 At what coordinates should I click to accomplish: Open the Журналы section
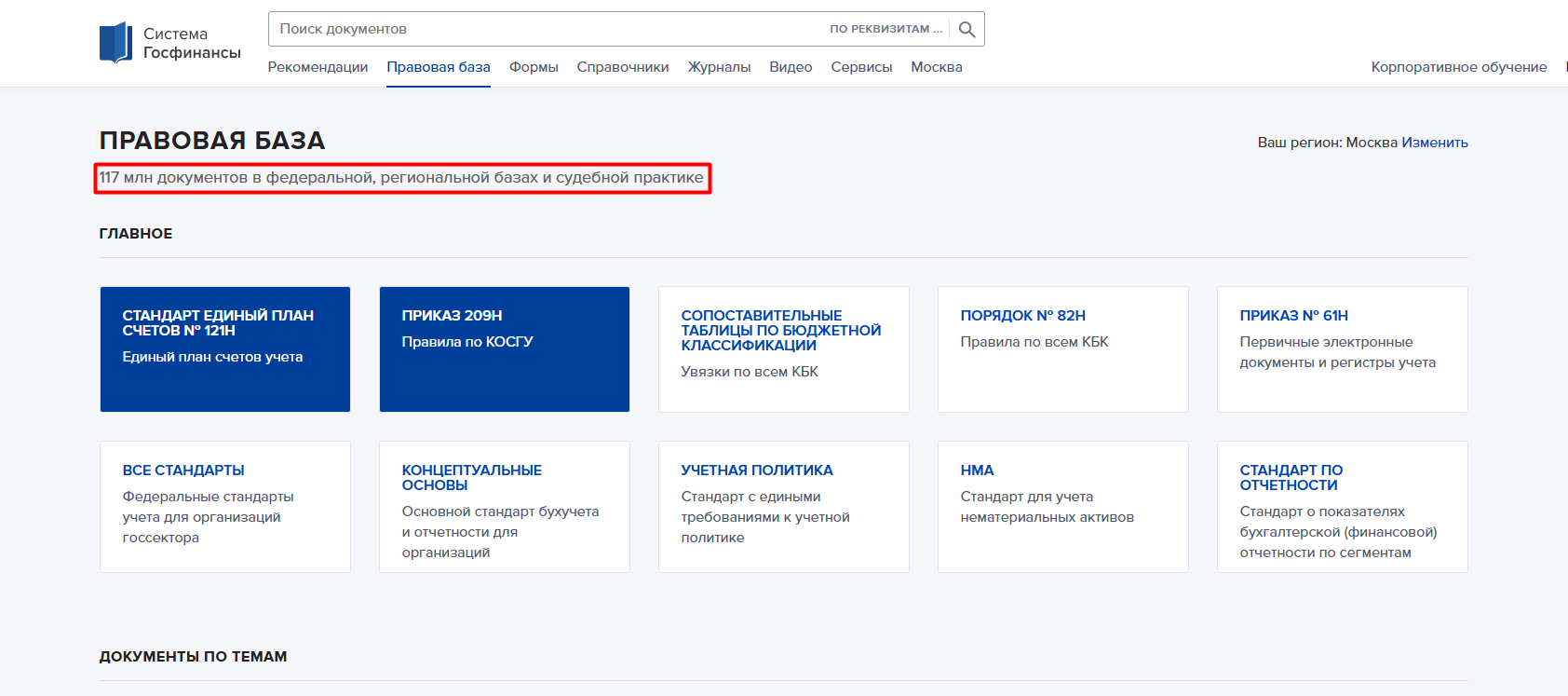pyautogui.click(x=719, y=67)
